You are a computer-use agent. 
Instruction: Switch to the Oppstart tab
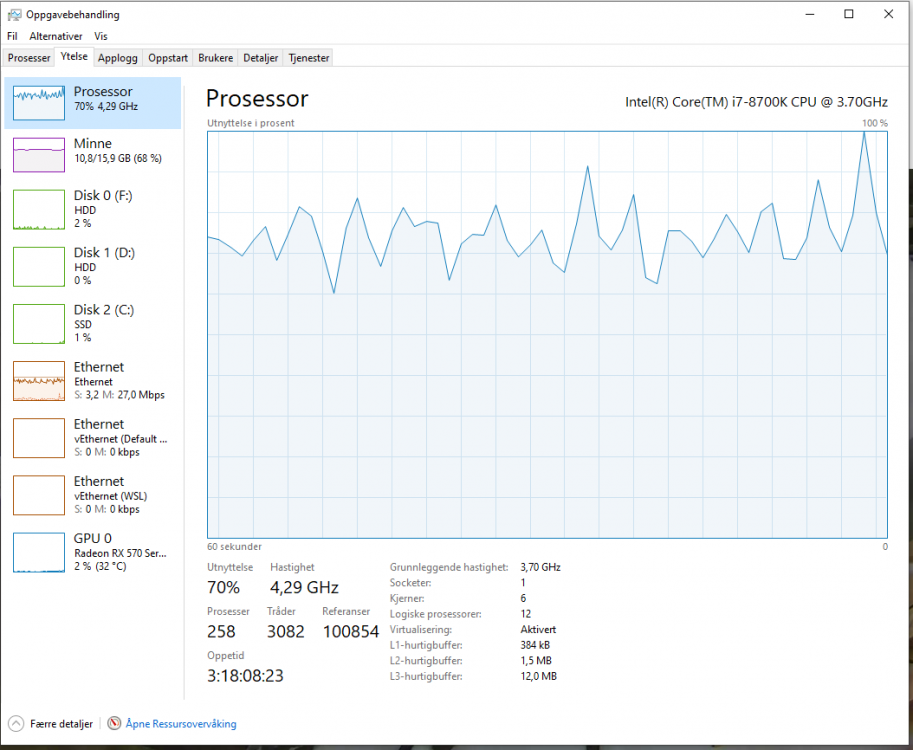click(168, 58)
